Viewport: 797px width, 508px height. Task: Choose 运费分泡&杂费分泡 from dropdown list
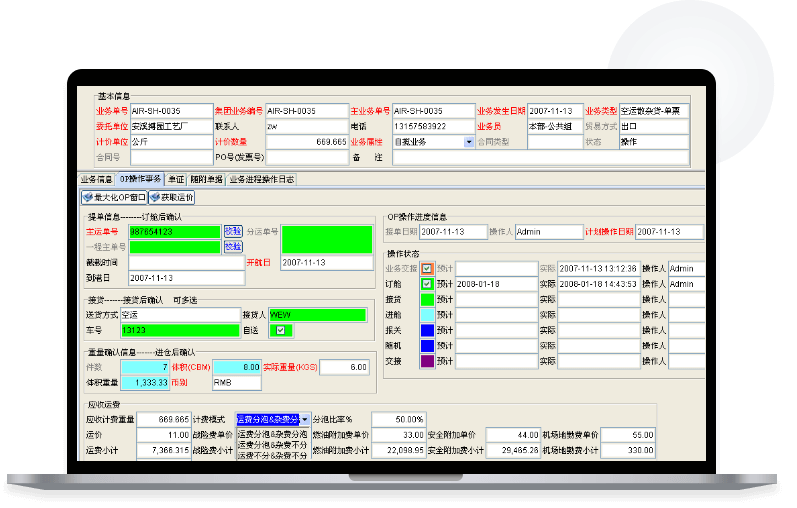click(x=272, y=434)
